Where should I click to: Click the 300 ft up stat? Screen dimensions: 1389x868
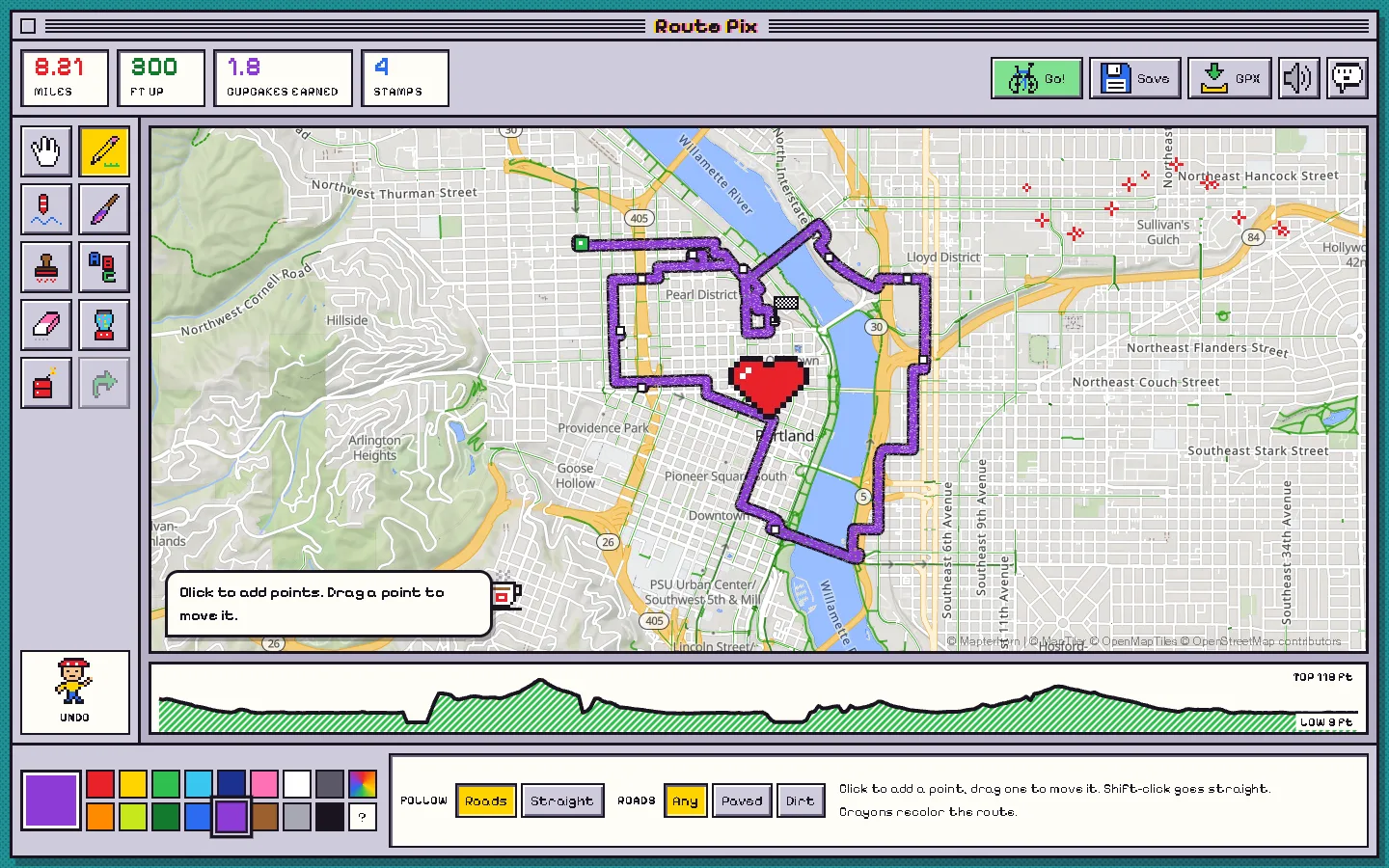tap(161, 78)
